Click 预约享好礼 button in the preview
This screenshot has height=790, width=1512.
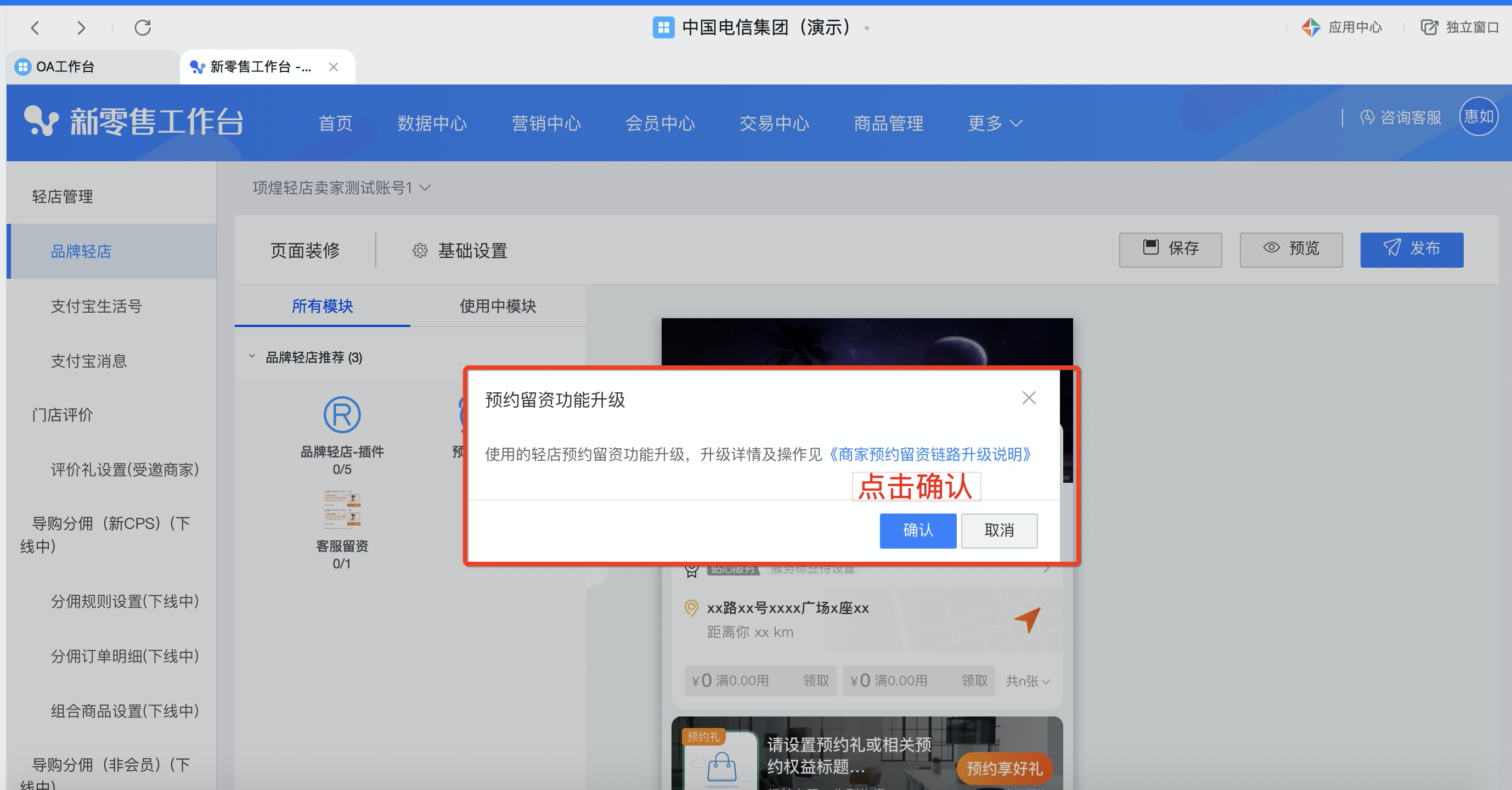(x=1005, y=768)
